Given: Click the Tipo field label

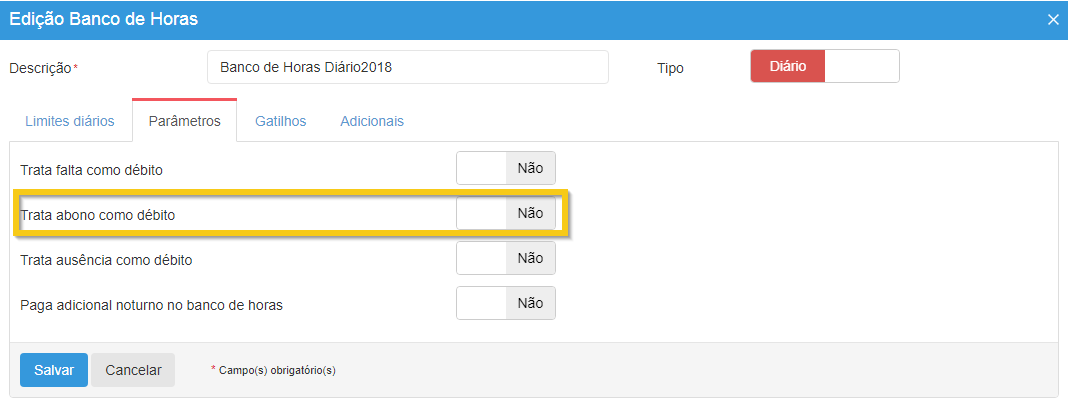Looking at the screenshot, I should point(670,68).
